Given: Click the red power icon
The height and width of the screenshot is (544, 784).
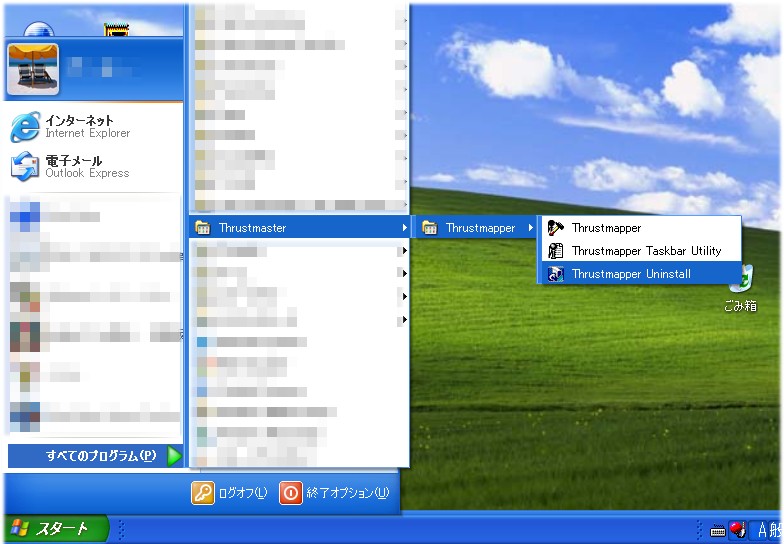Looking at the screenshot, I should (290, 493).
